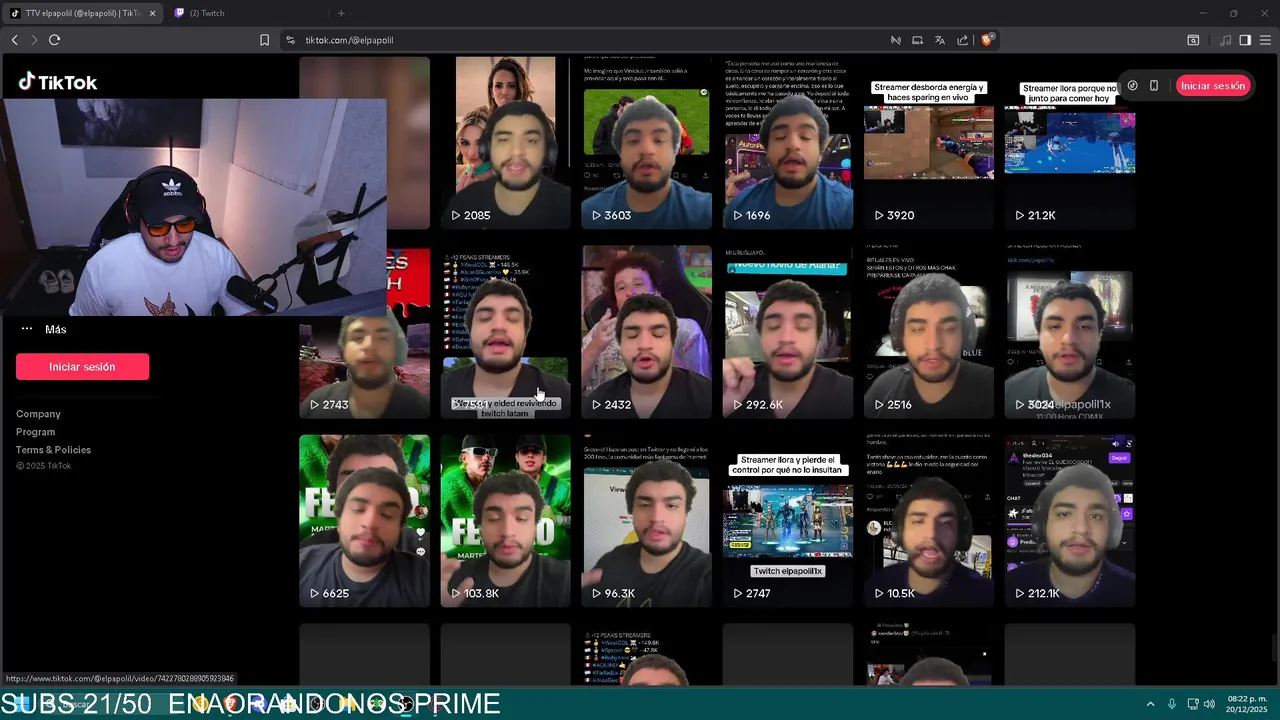Image resolution: width=1280 pixels, height=720 pixels.
Task: Click the crossed-out N icon in the address bar
Action: [x=896, y=40]
